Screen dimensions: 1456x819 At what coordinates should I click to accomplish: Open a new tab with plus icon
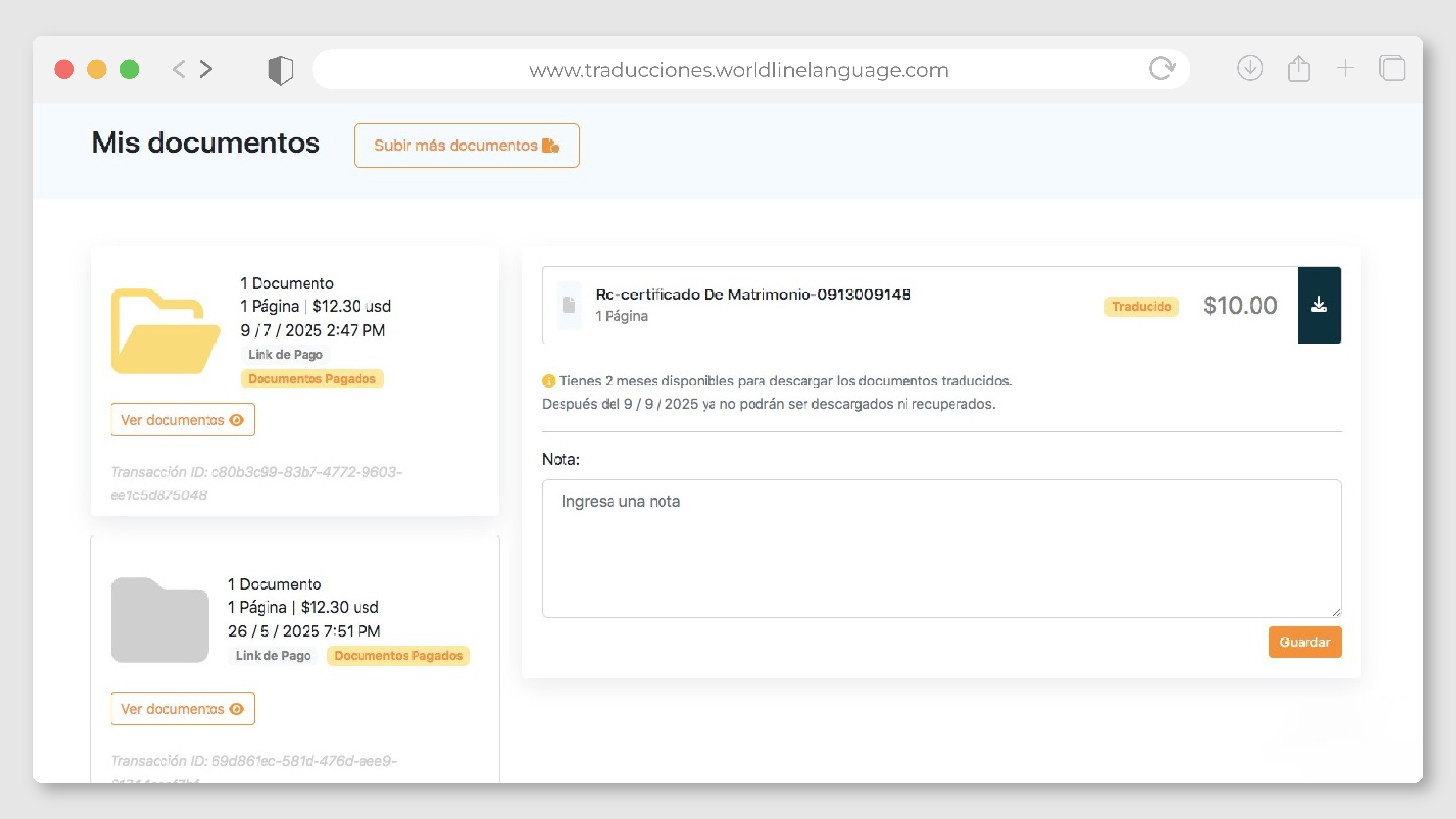point(1345,68)
